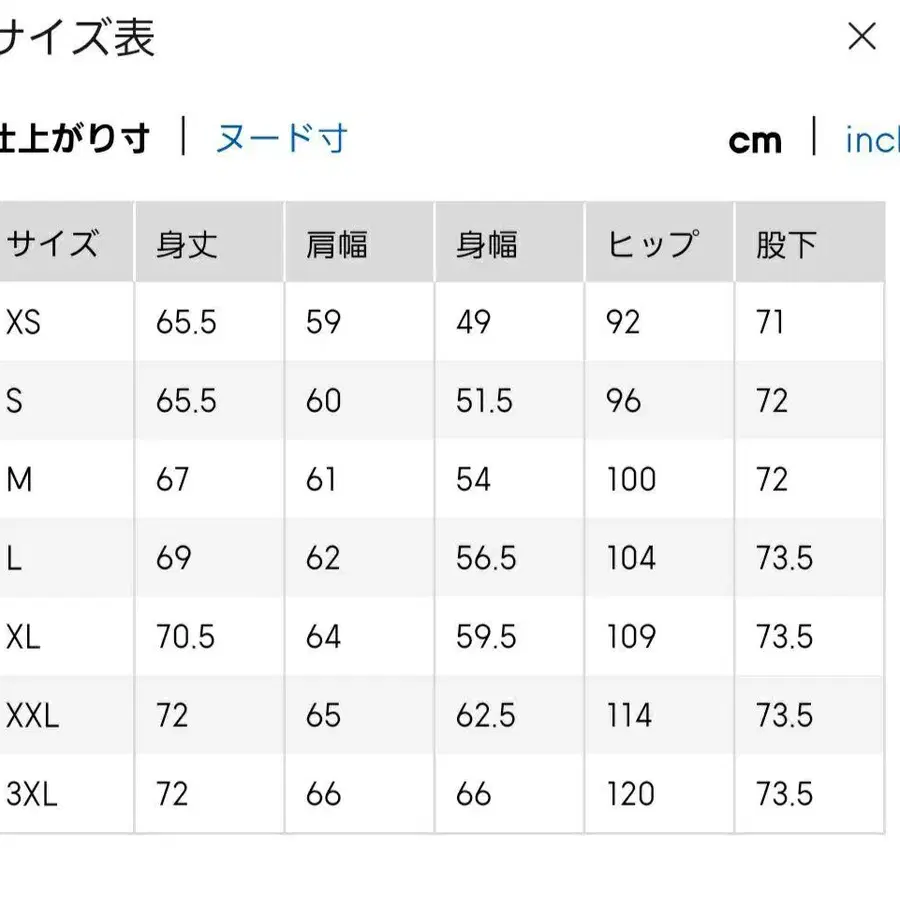Close the サイズ表 dialog
The image size is (900, 900).
[x=862, y=37]
